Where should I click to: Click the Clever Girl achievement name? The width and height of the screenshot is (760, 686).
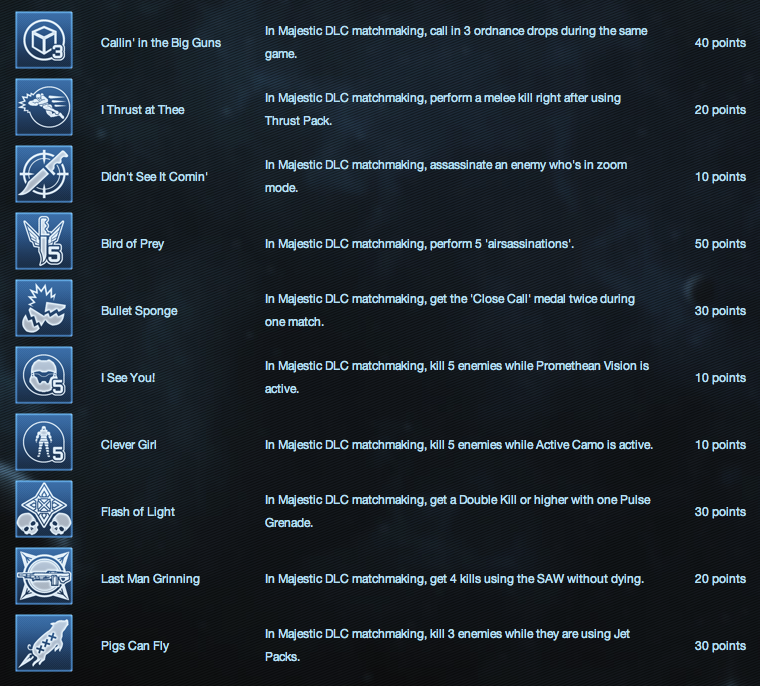click(x=128, y=445)
